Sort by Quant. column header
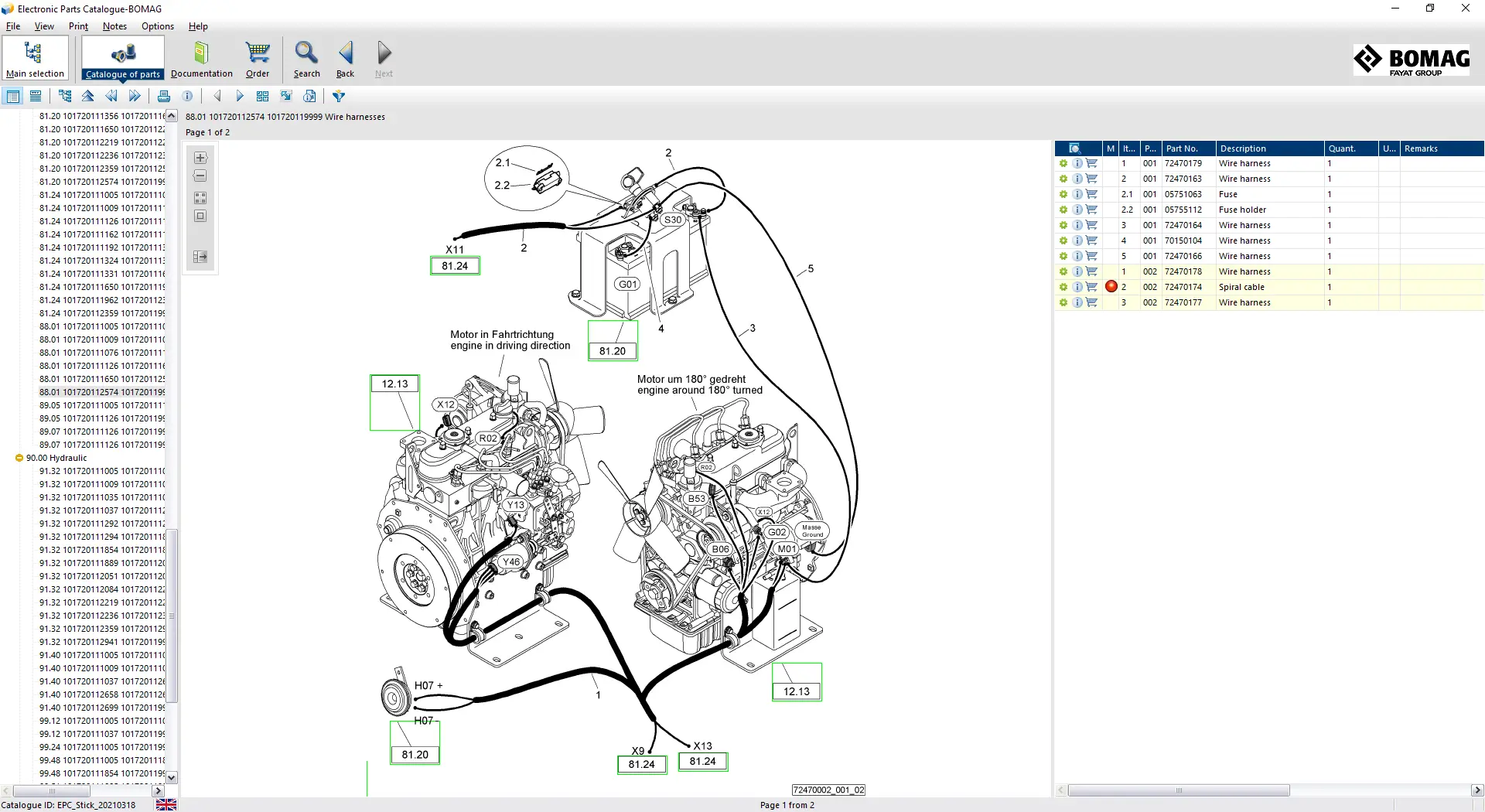 pos(1351,148)
